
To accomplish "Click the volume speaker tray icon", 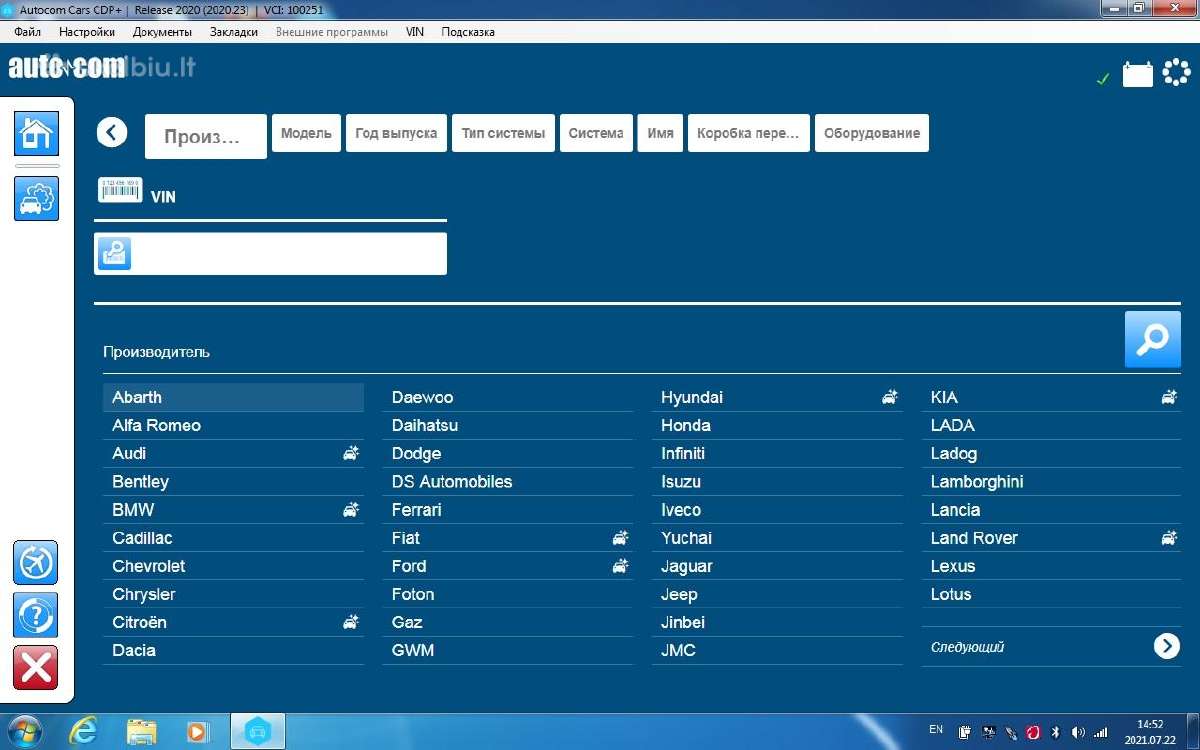I will pos(1078,732).
